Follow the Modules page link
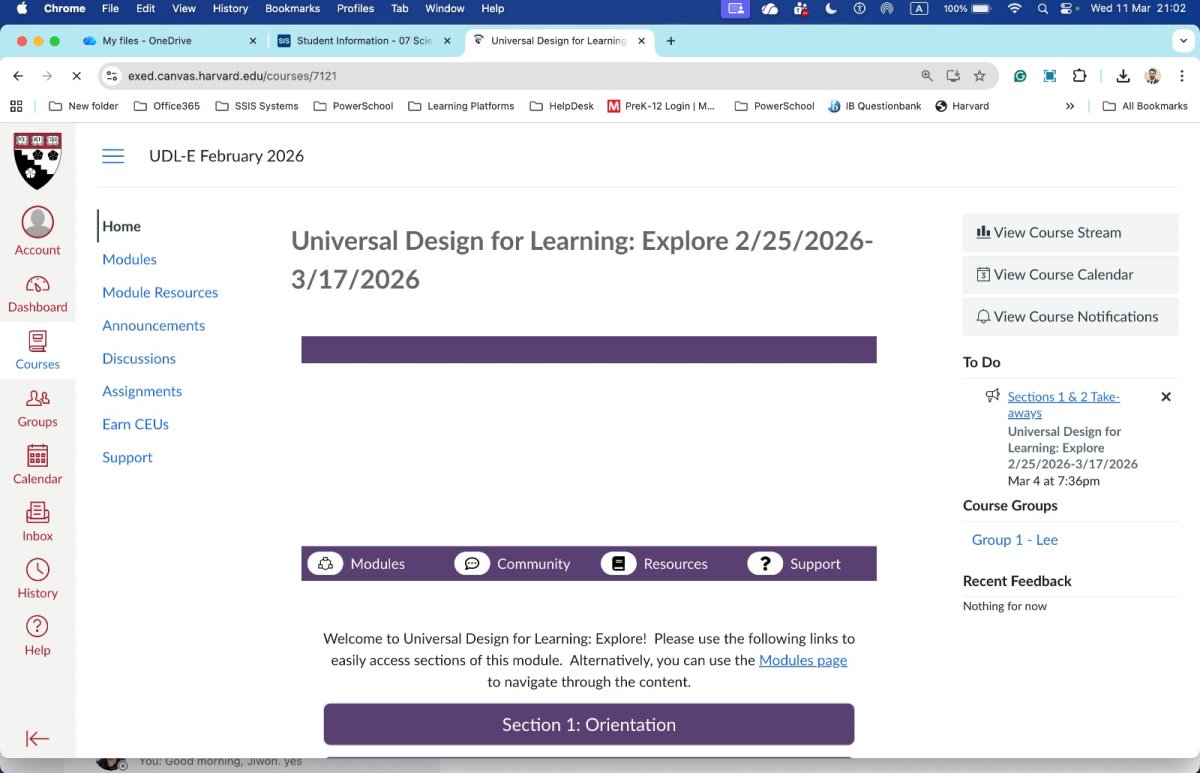 click(x=803, y=660)
